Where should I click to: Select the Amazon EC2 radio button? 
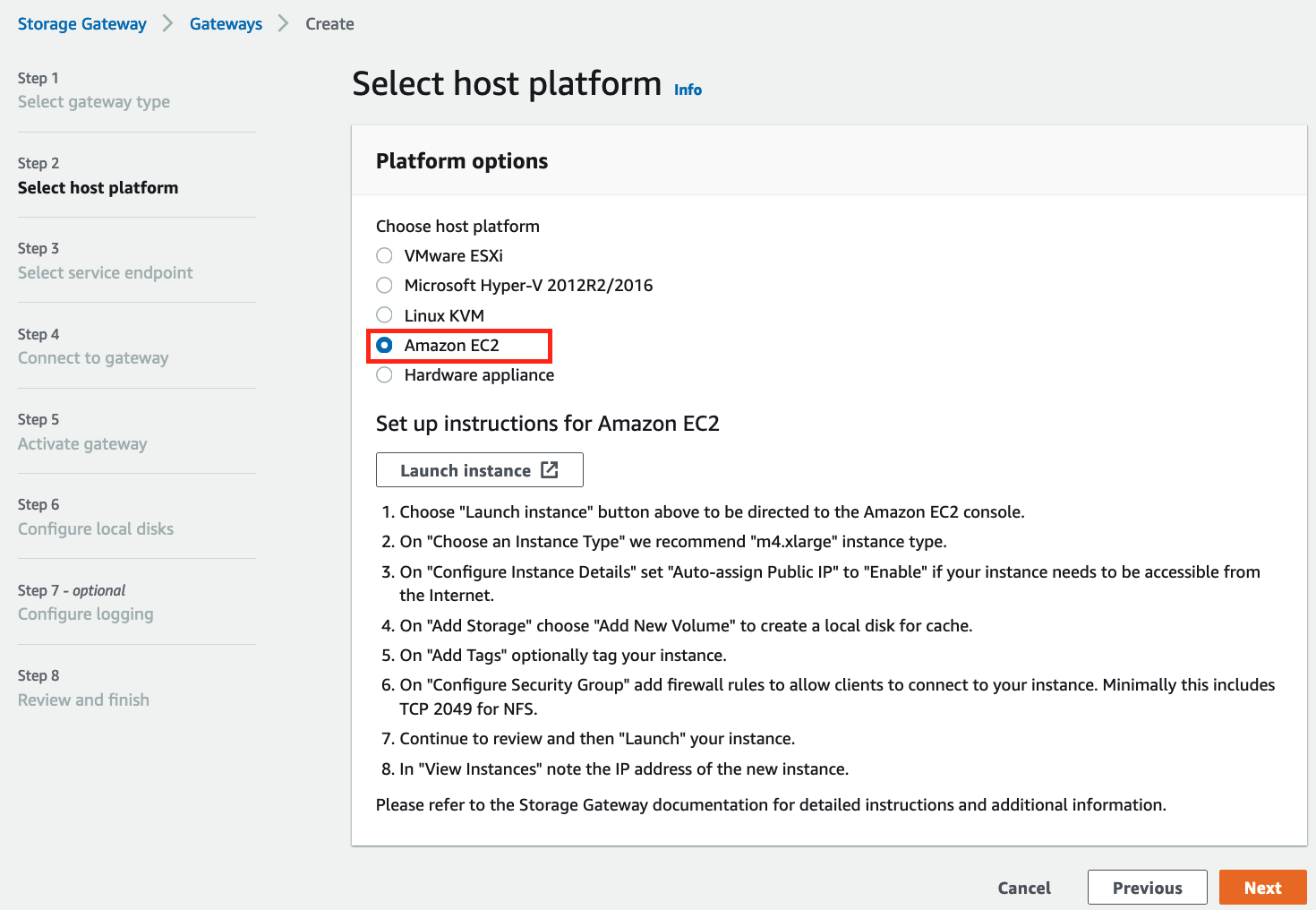(x=384, y=345)
